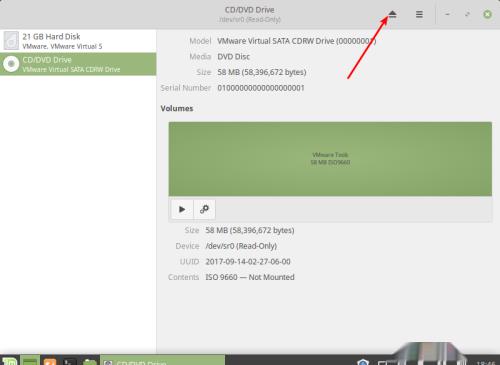Open the Linux Mint start menu
This screenshot has width=500, height=365.
click(10, 361)
